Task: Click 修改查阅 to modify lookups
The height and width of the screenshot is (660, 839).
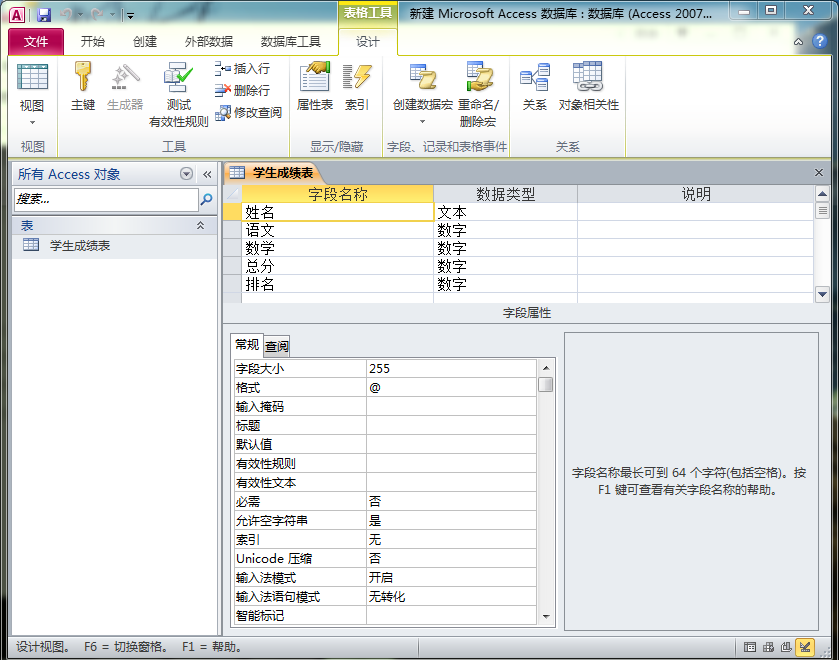Action: click(x=248, y=112)
